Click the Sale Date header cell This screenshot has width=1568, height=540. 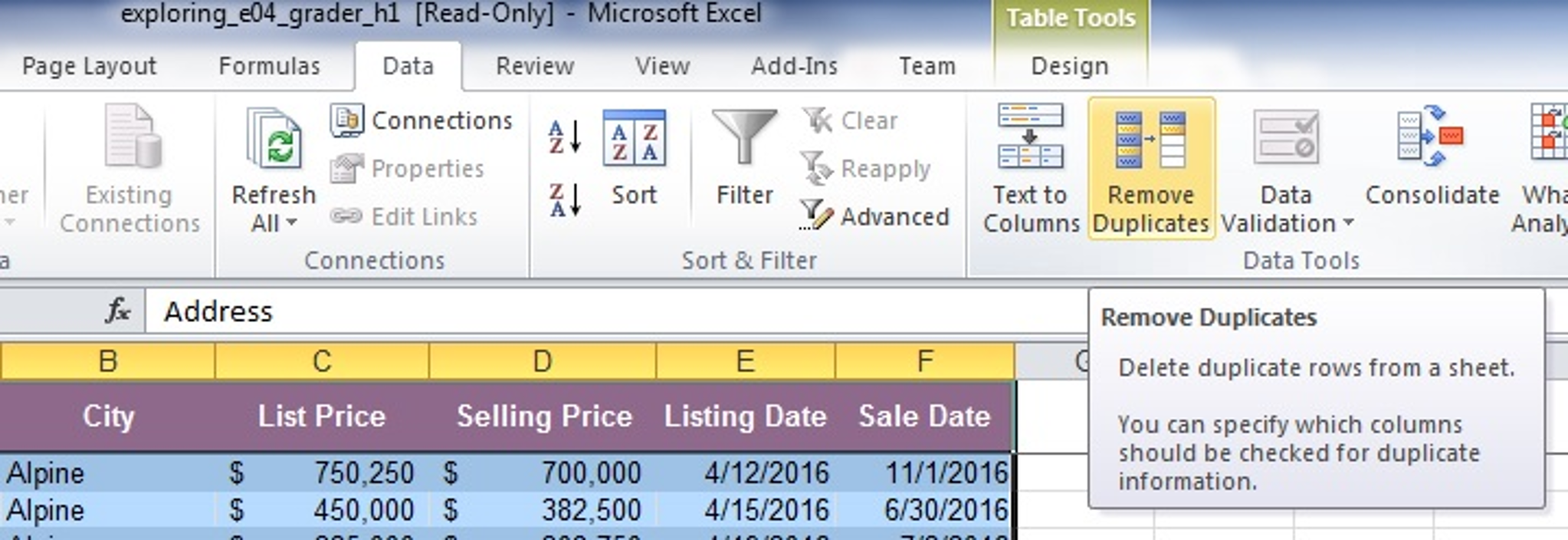(x=925, y=416)
